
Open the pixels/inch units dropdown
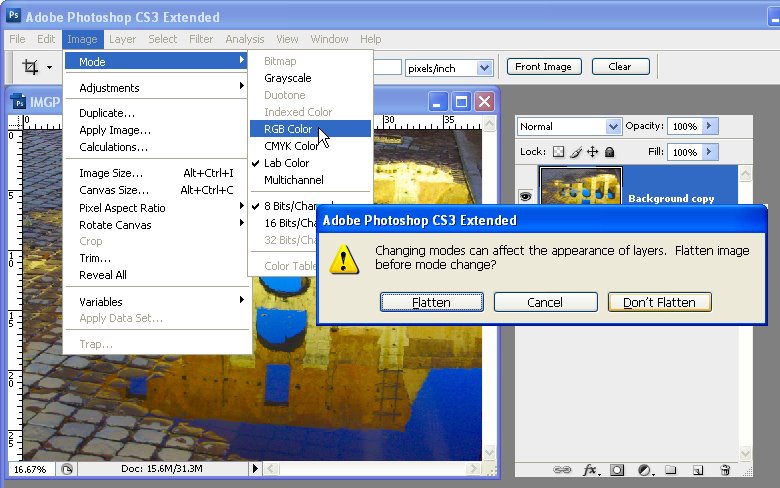click(484, 68)
